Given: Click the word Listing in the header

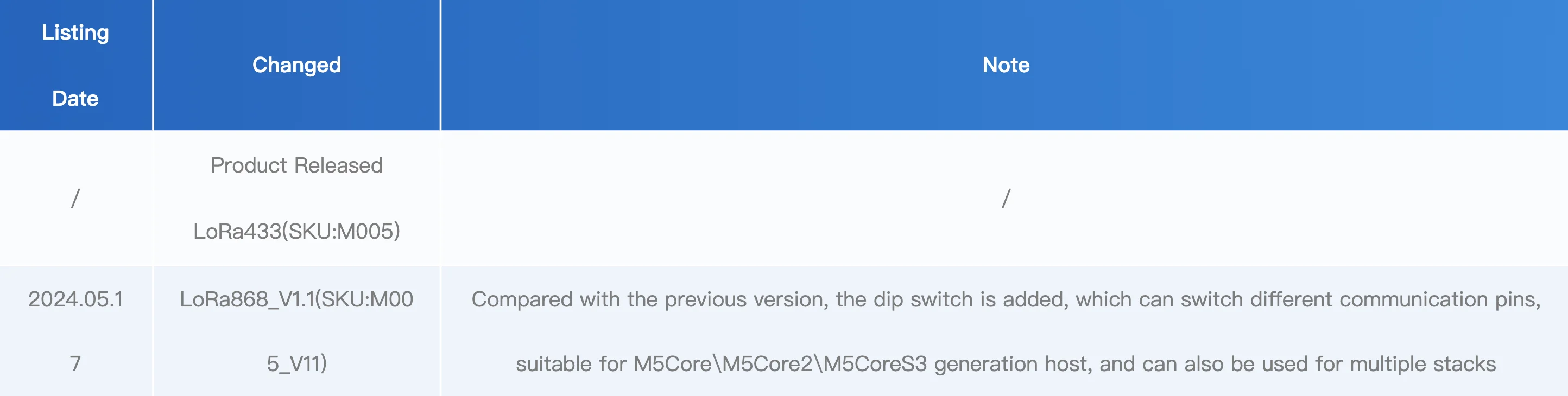Looking at the screenshot, I should click(75, 32).
